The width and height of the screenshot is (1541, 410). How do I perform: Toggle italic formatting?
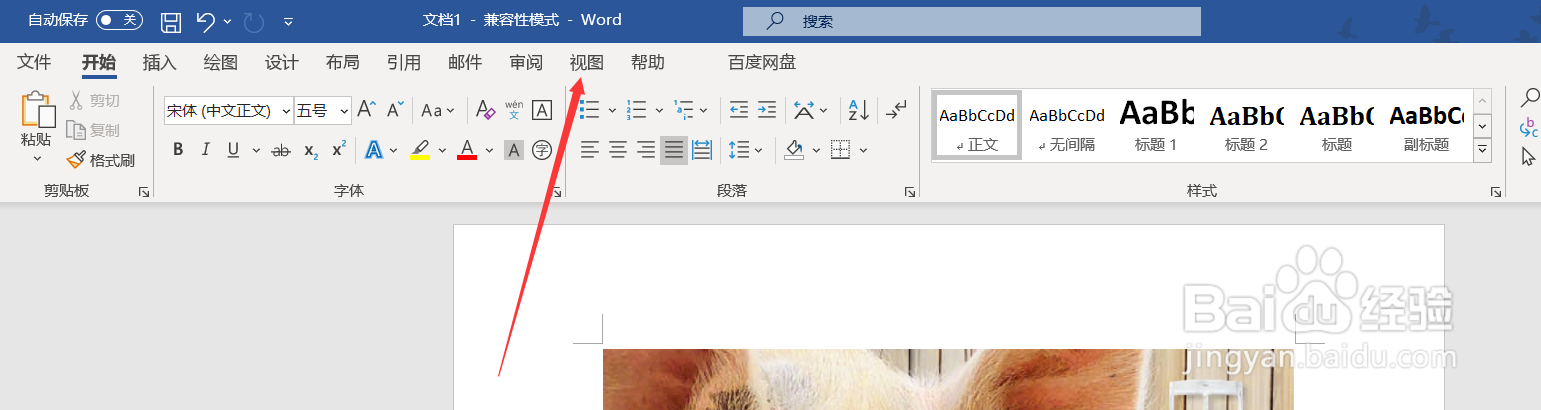[206, 150]
